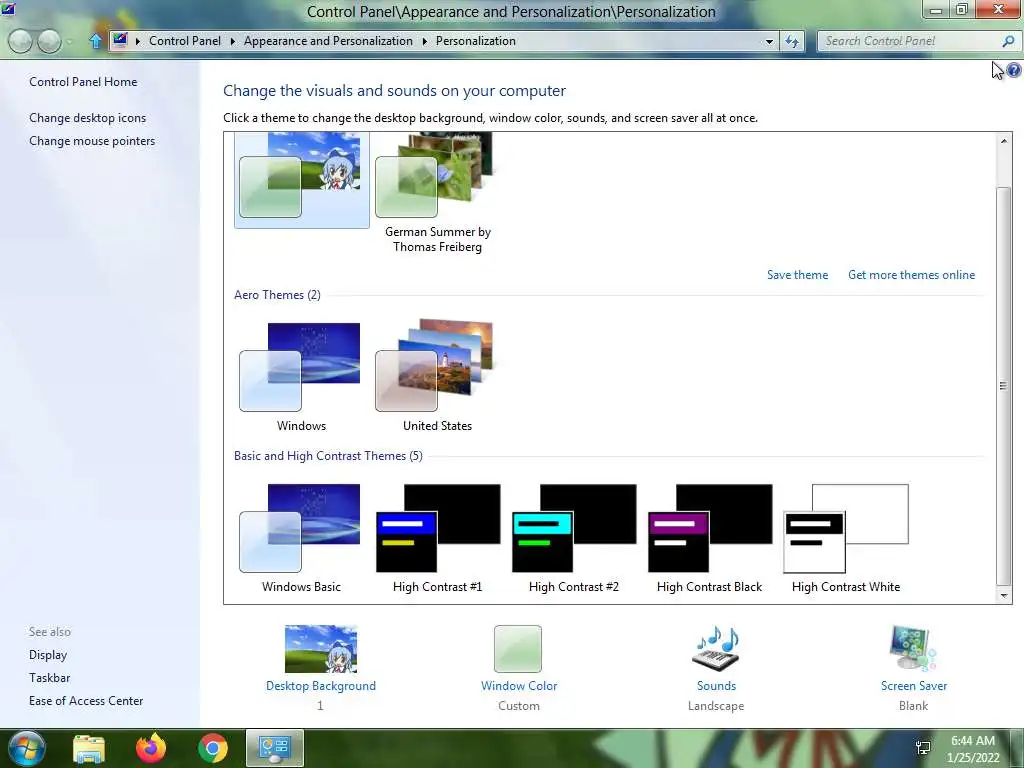Click the Help question mark icon
Image resolution: width=1024 pixels, height=768 pixels.
click(1014, 70)
